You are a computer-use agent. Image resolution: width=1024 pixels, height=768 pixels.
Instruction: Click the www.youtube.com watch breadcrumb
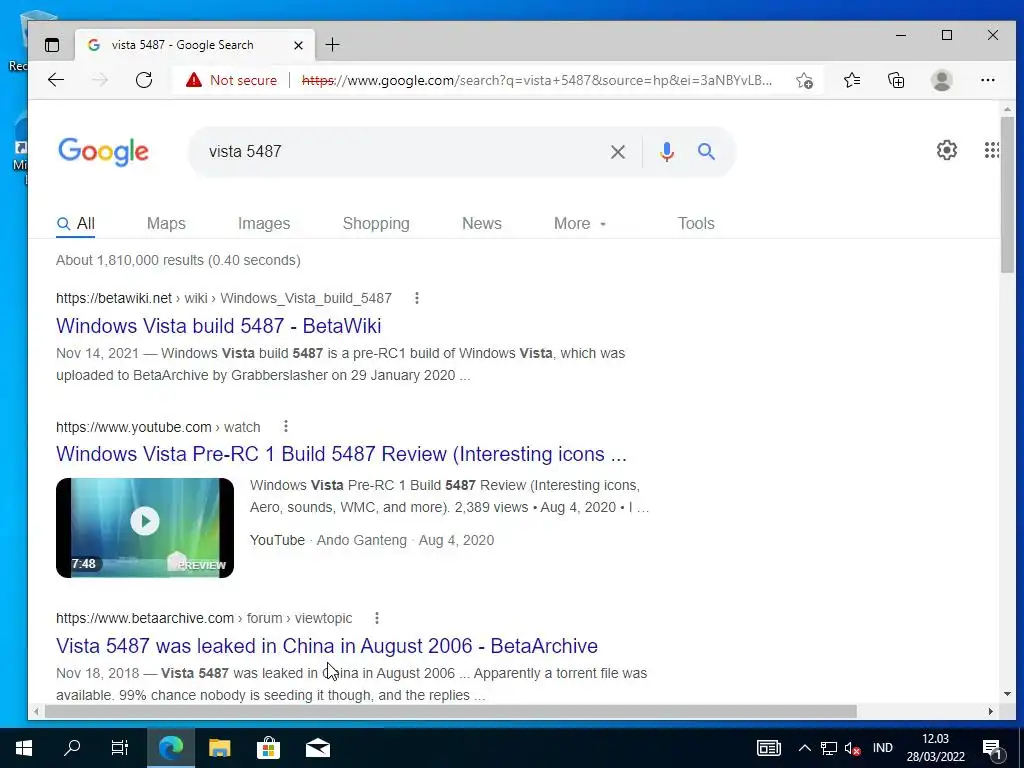click(x=158, y=427)
